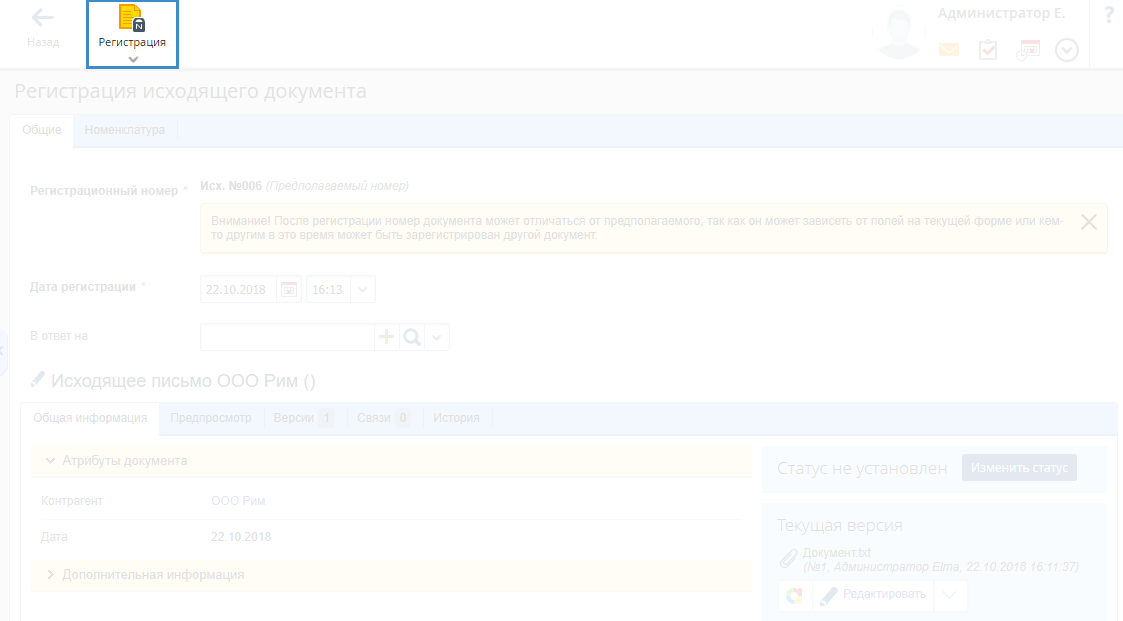Open the Предпросмотр tab
This screenshot has width=1123, height=621.
[210, 418]
